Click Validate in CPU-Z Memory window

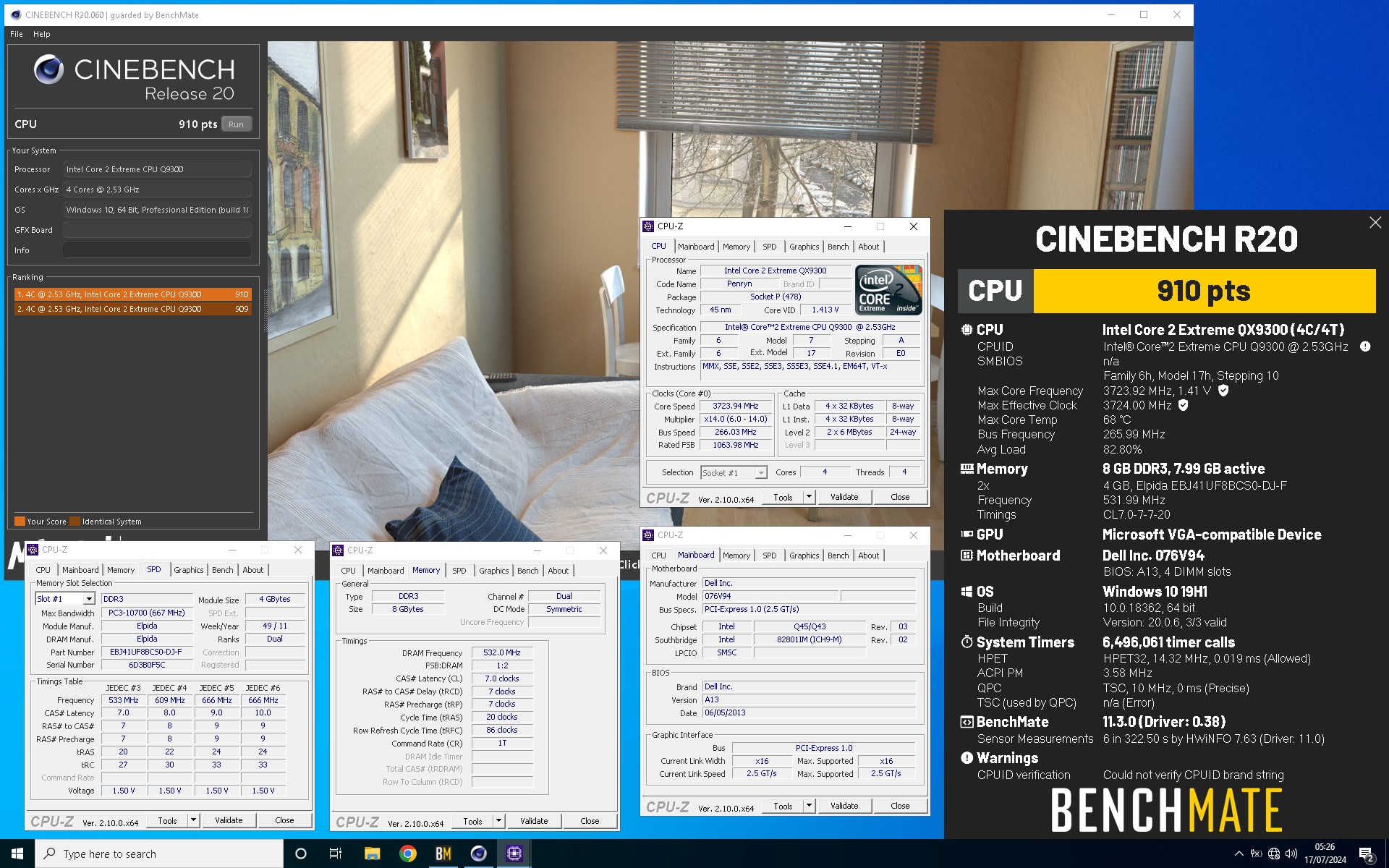[534, 821]
